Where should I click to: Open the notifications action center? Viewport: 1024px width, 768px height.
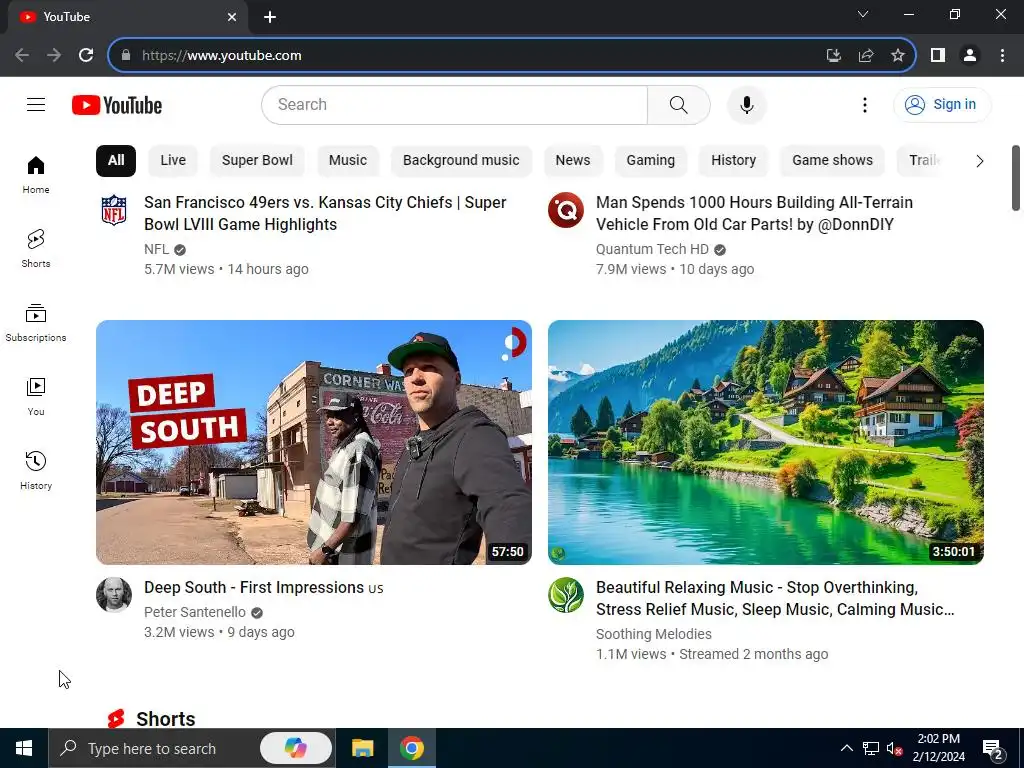coord(993,749)
